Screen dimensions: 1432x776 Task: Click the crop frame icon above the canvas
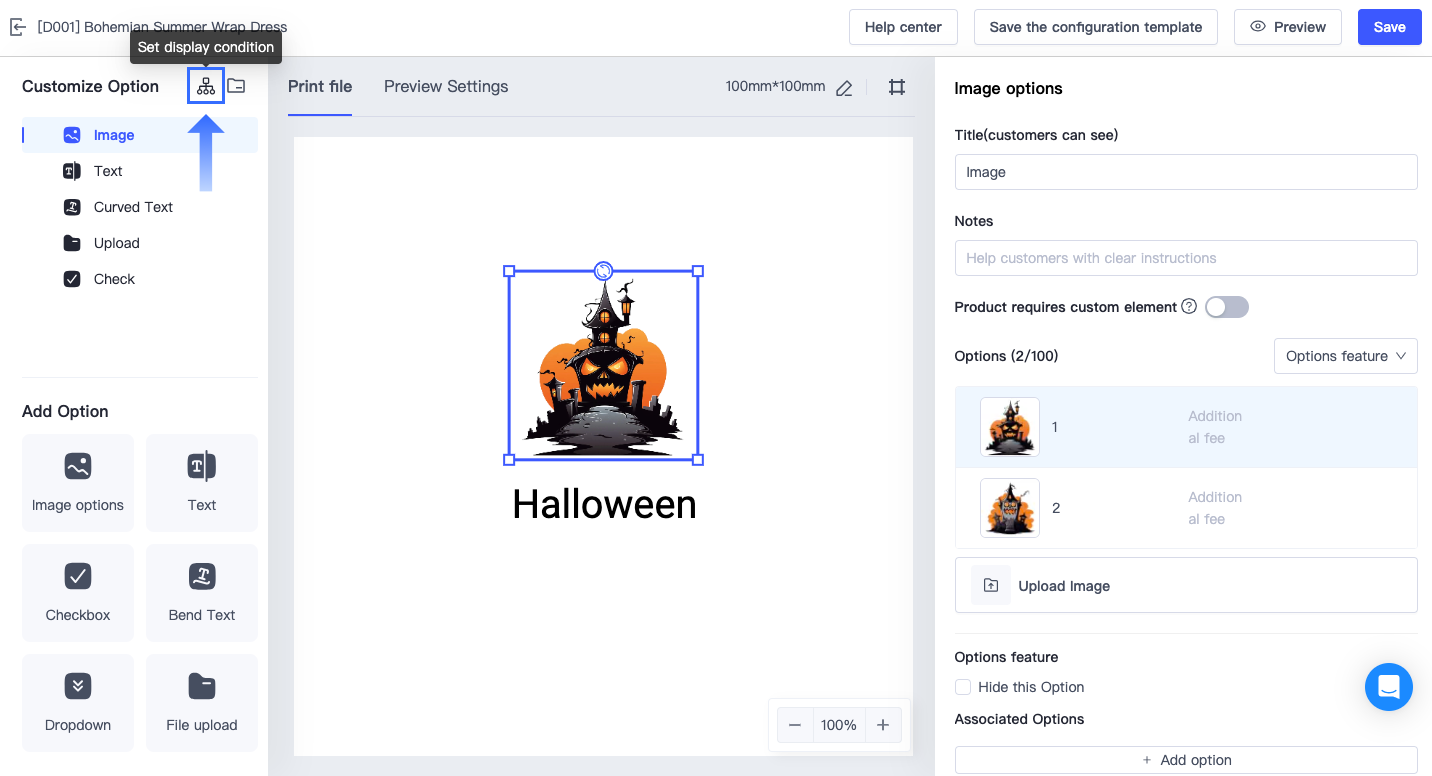897,87
